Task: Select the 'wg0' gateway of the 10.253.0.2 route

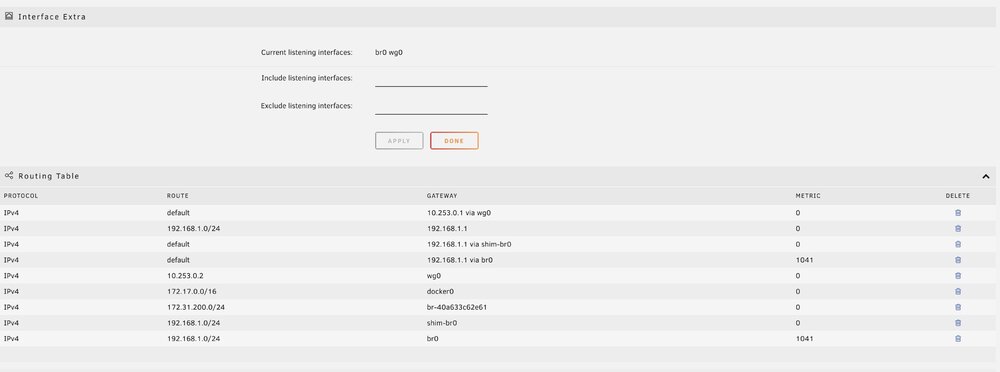Action: coord(434,276)
